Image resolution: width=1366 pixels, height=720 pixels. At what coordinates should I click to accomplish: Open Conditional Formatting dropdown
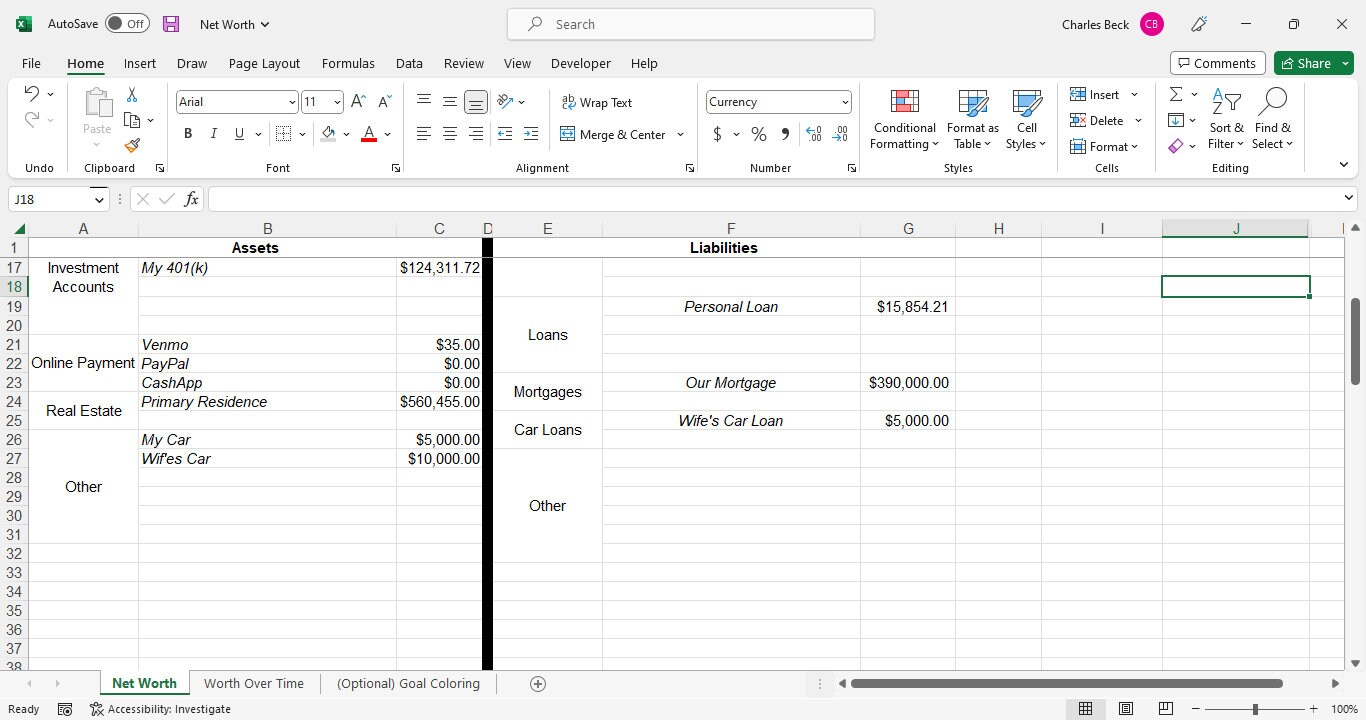(904, 120)
